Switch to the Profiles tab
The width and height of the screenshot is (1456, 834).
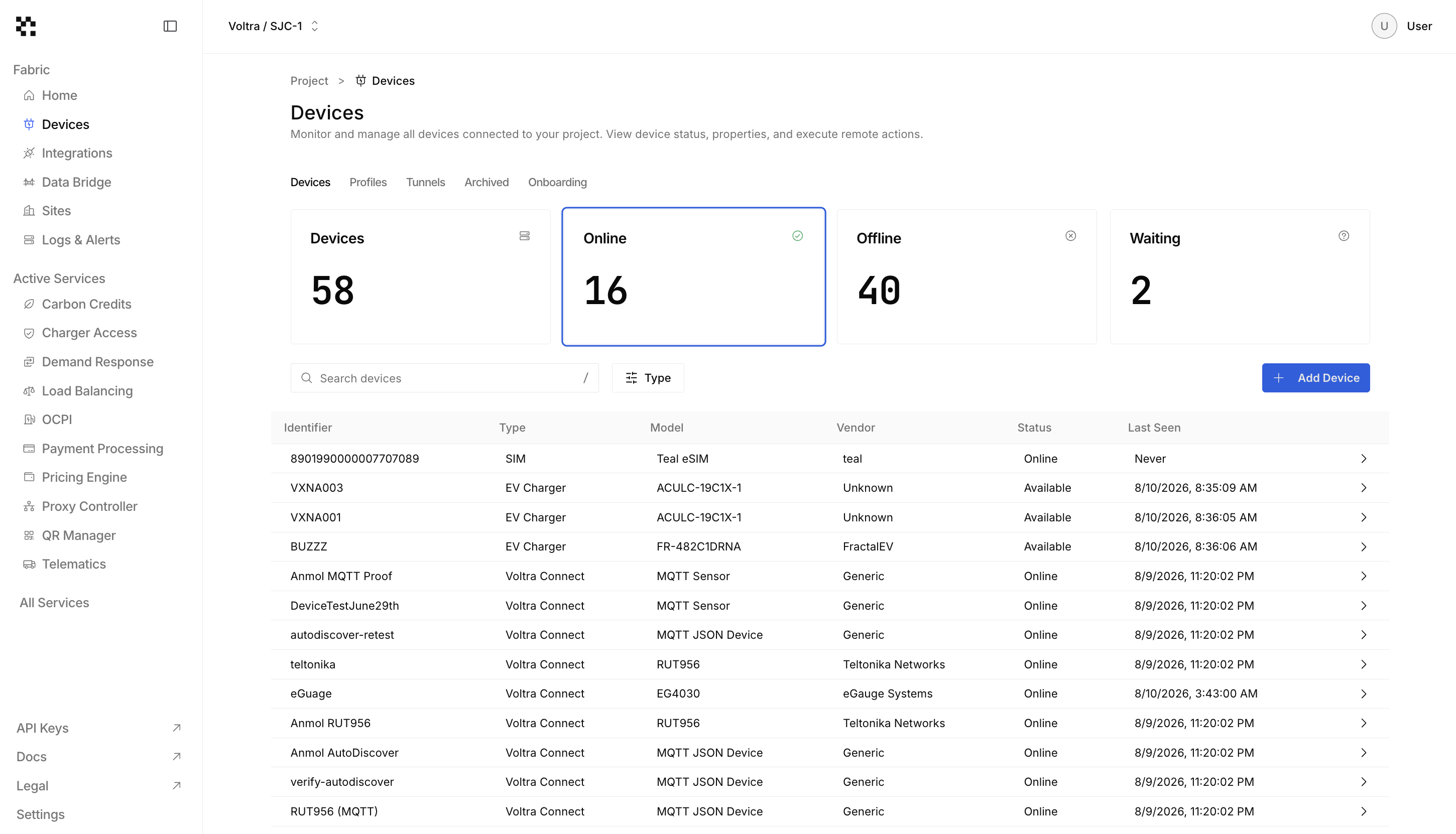click(x=368, y=182)
